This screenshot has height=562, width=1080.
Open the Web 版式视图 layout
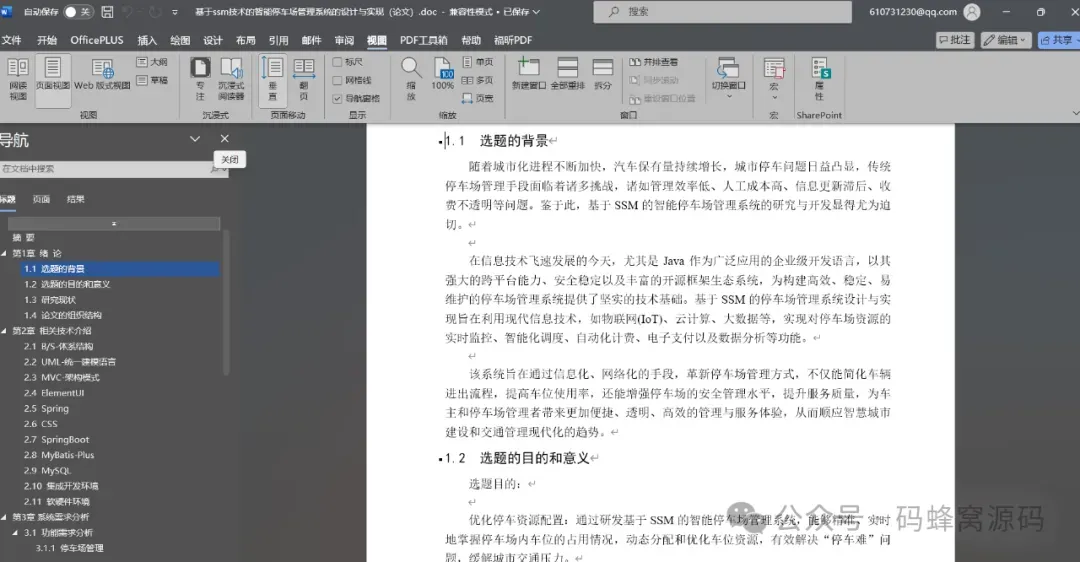(x=102, y=74)
